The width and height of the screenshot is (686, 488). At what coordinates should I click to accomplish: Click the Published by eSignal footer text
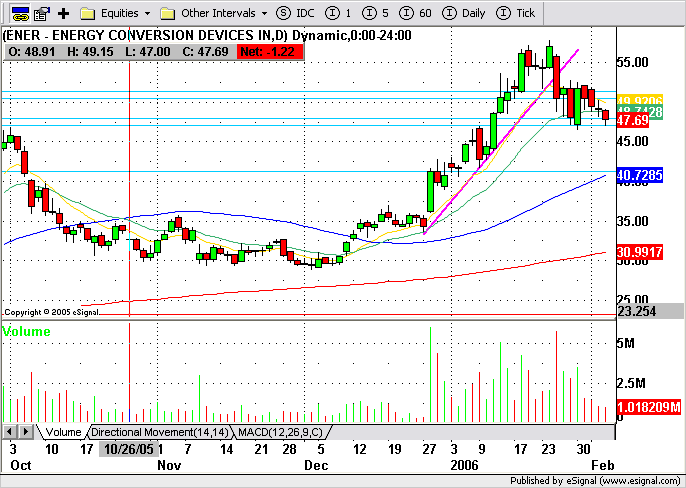pos(595,481)
